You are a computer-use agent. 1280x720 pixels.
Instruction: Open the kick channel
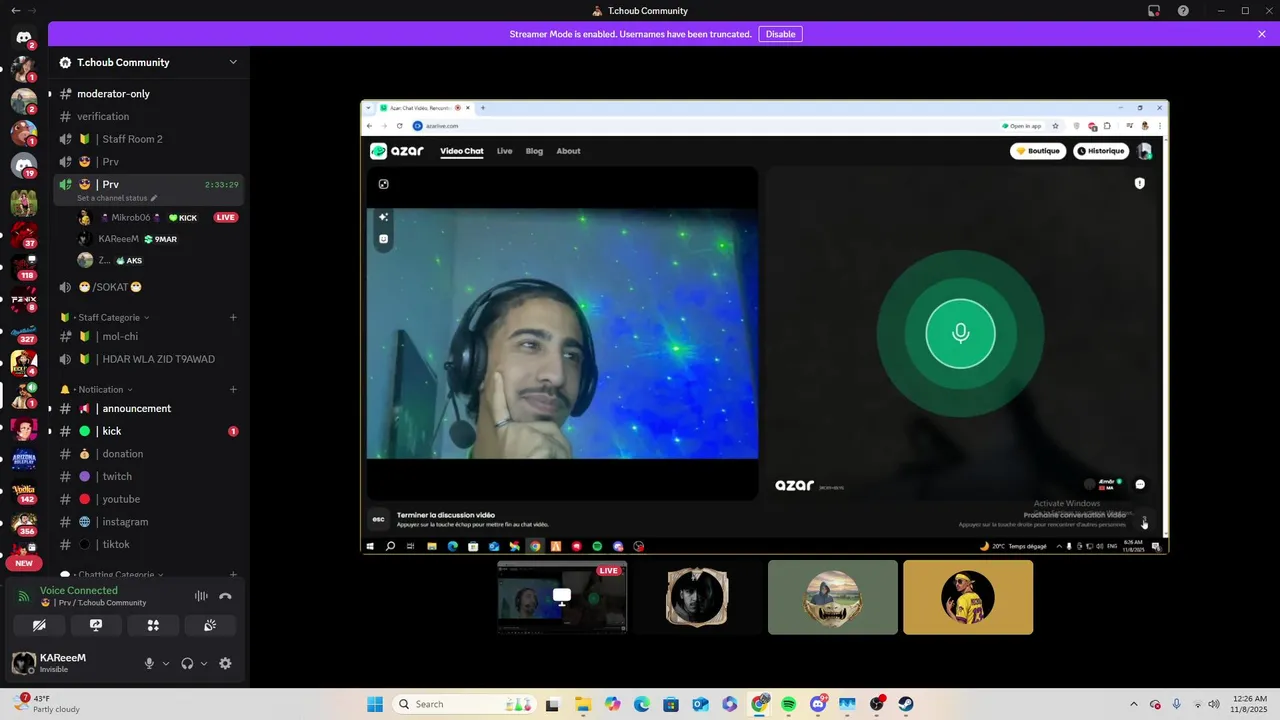[x=148, y=431]
